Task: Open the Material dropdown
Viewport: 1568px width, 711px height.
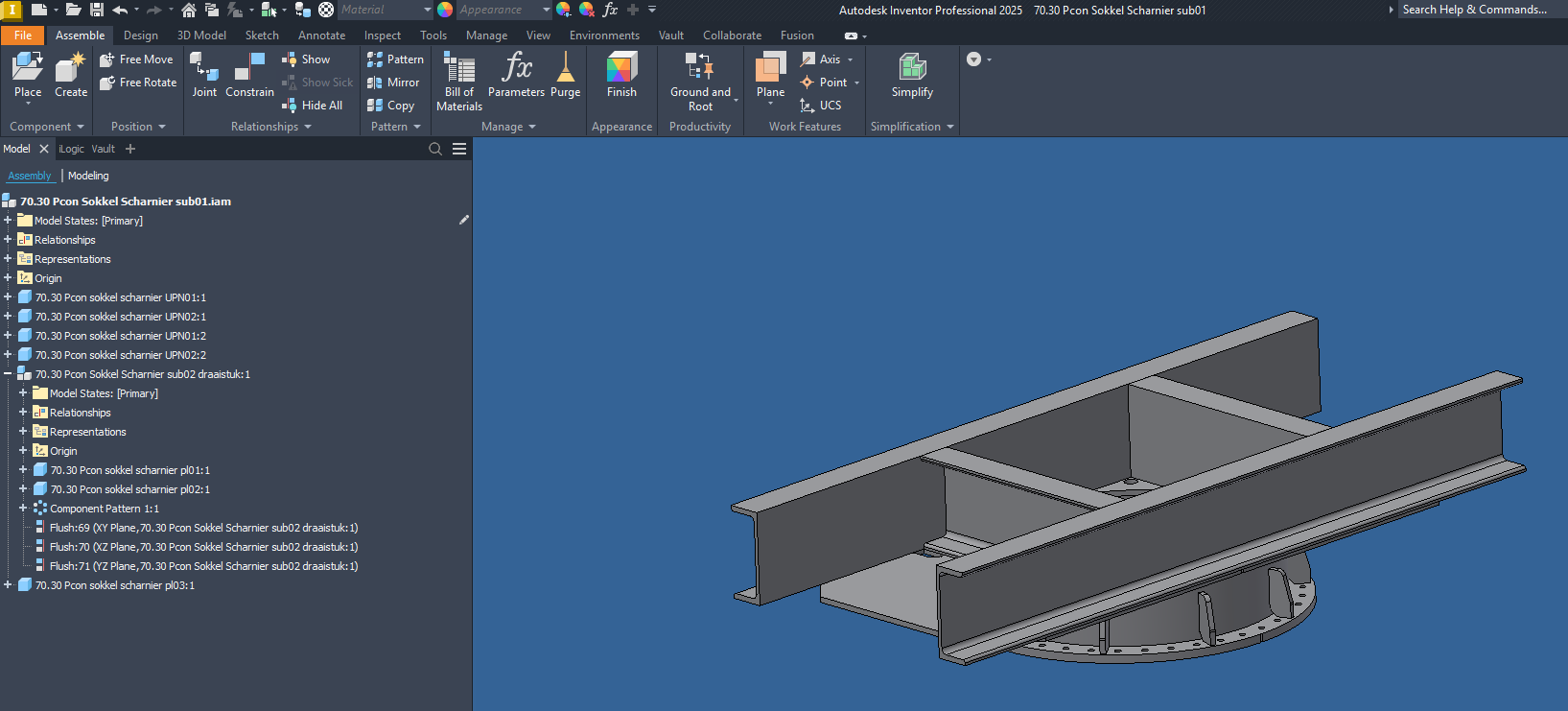Action: pyautogui.click(x=427, y=10)
